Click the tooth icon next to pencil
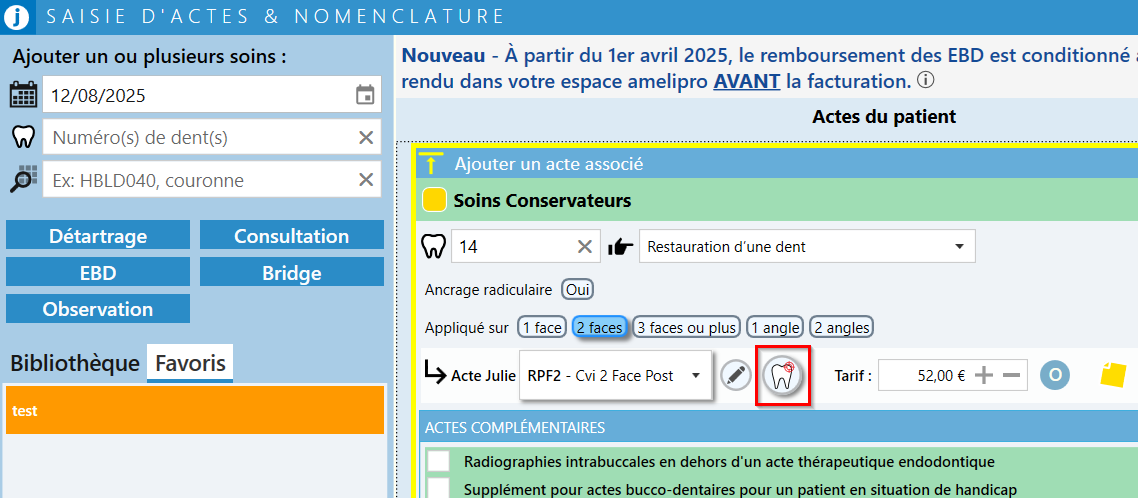The width and height of the screenshot is (1138, 498). (x=782, y=375)
